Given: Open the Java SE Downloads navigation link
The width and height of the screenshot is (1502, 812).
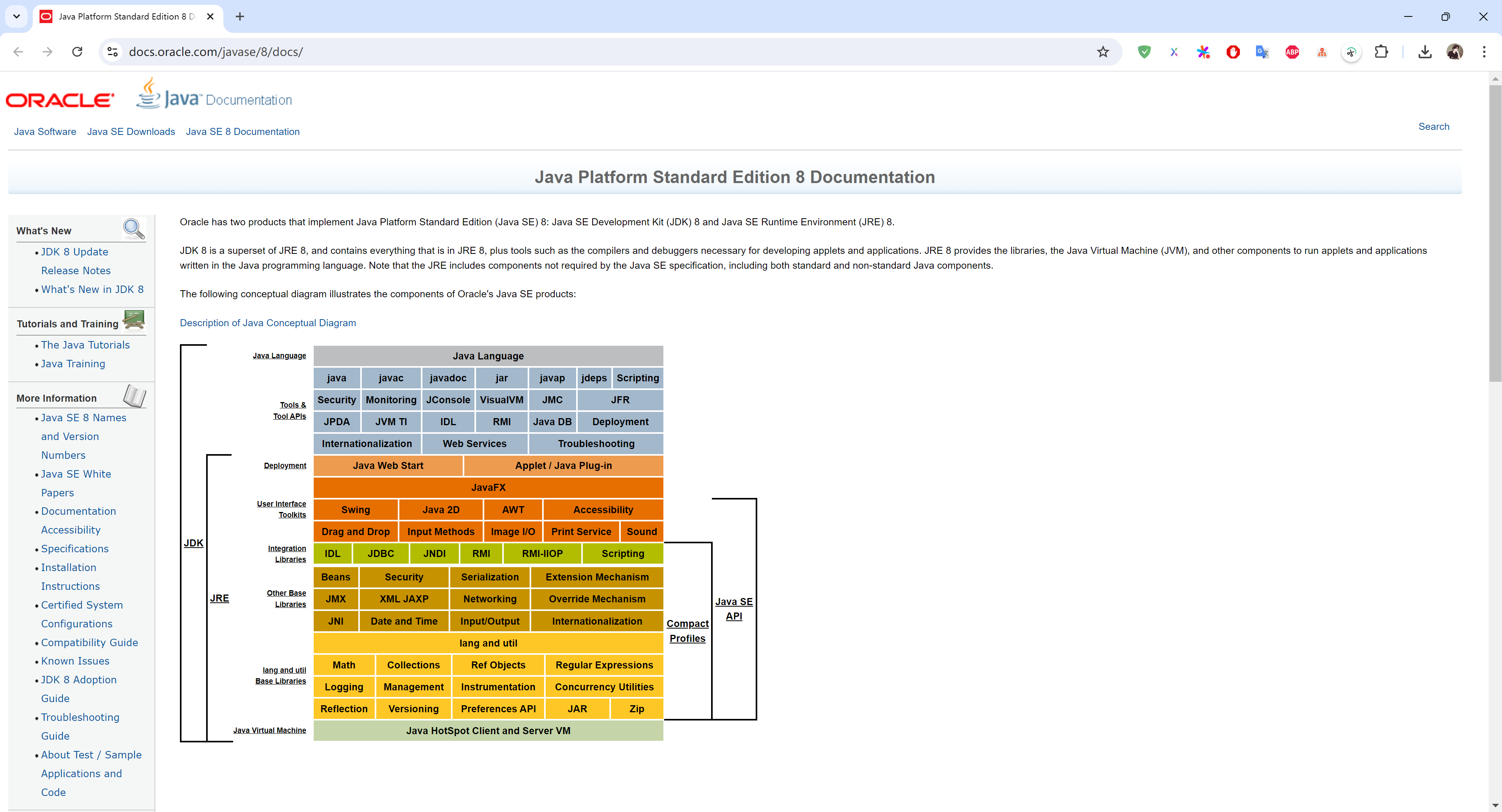Looking at the screenshot, I should click(131, 132).
